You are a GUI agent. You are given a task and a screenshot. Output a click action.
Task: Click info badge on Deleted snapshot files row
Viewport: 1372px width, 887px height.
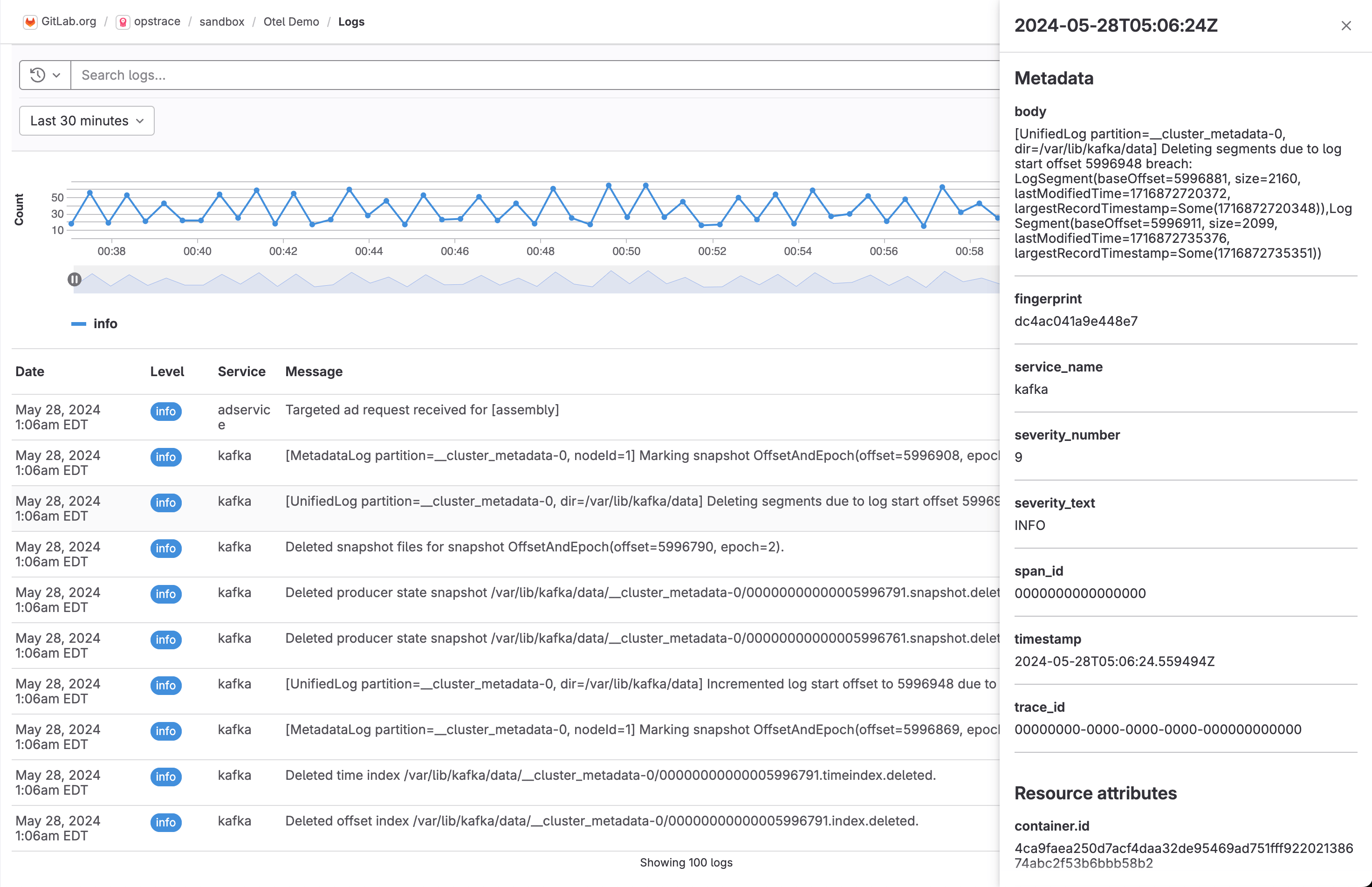click(x=166, y=548)
